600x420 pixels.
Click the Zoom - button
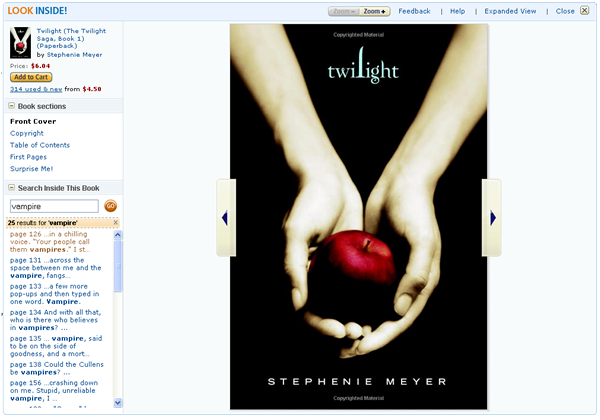344,11
